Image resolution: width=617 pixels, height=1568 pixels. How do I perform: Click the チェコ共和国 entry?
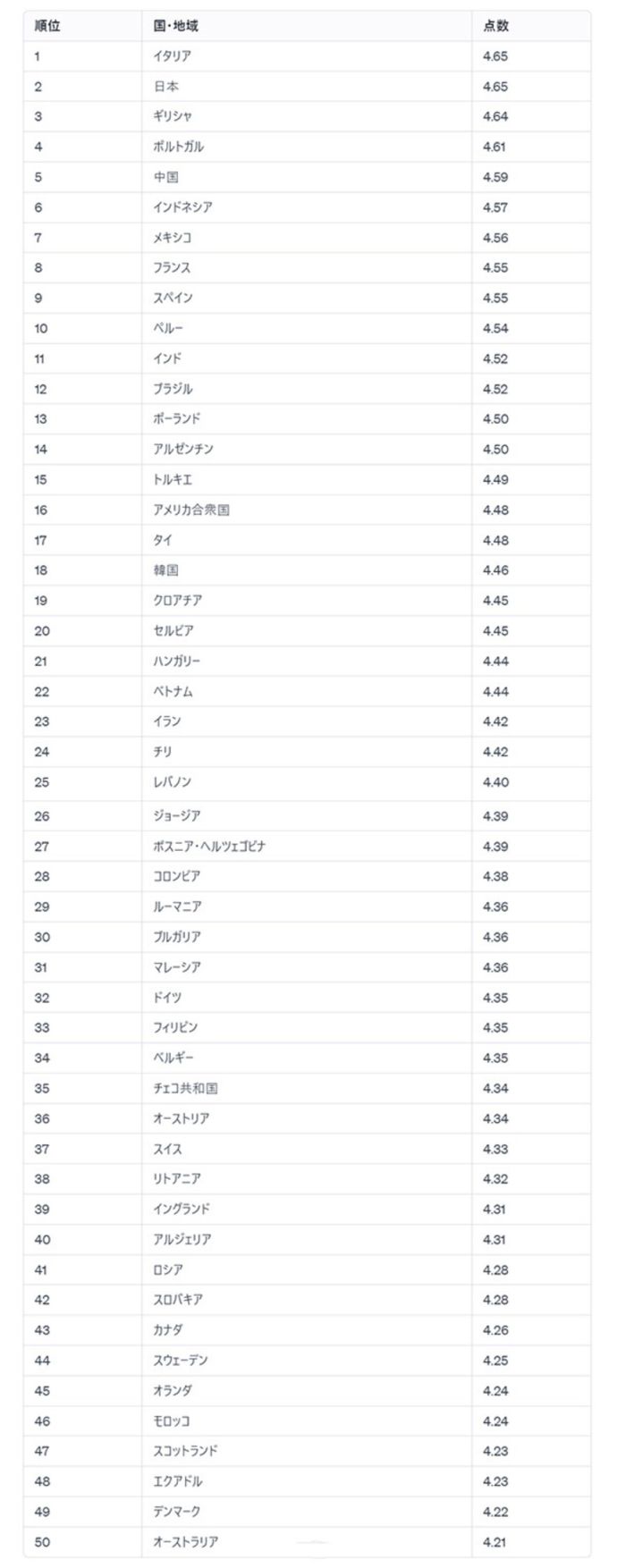(185, 1088)
